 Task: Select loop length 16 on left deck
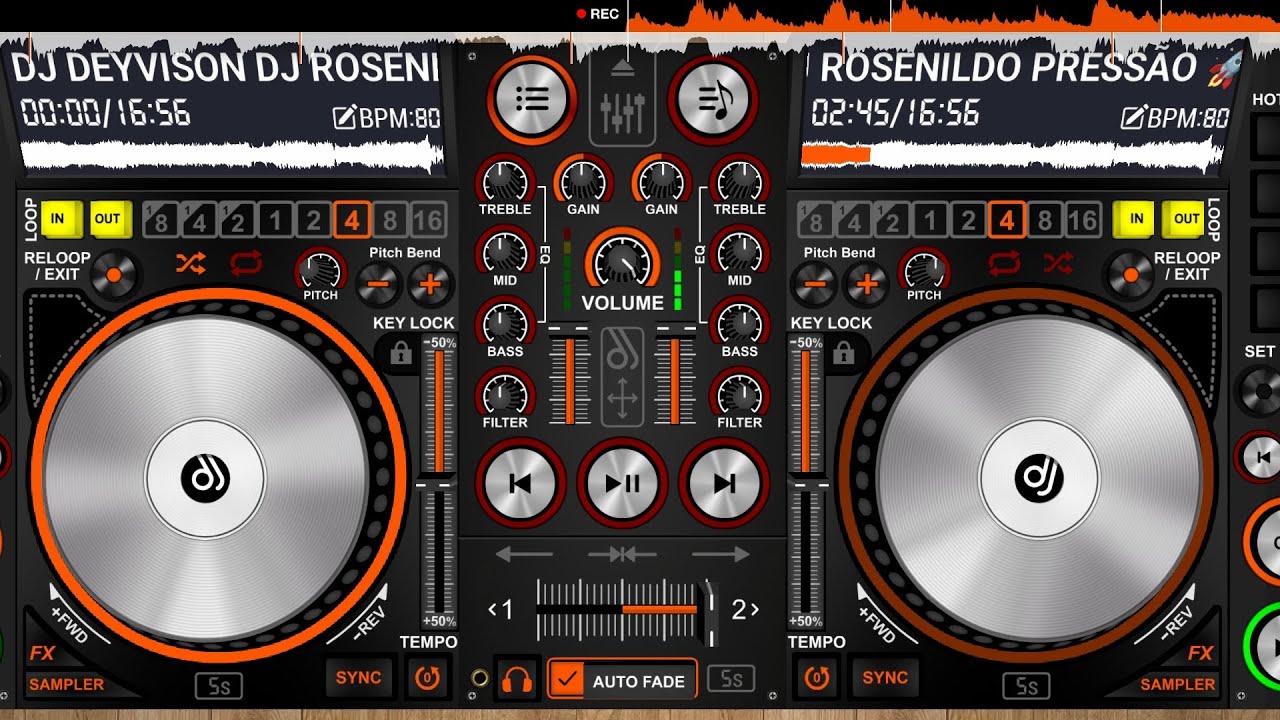tap(428, 220)
